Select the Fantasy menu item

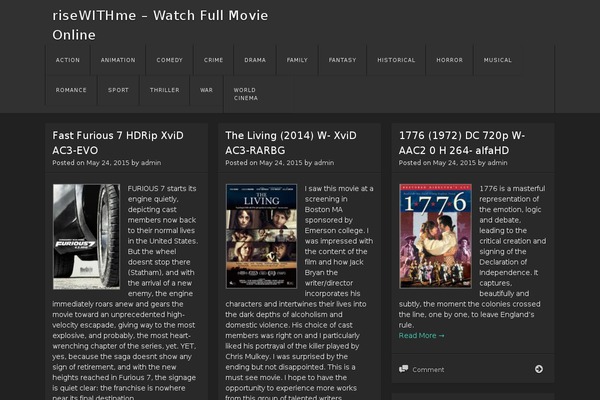342,60
